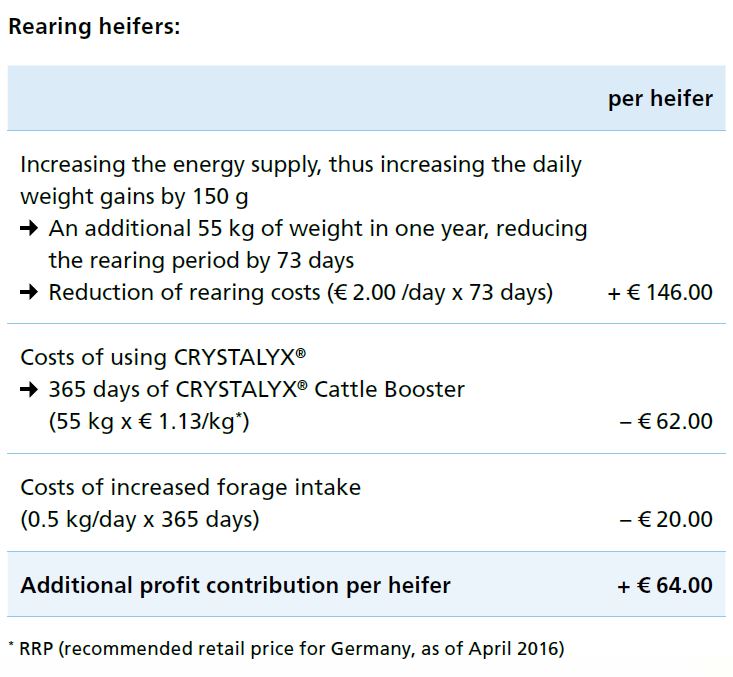Click the 'Cattle Booster' product name
733x677 pixels.
pos(389,389)
